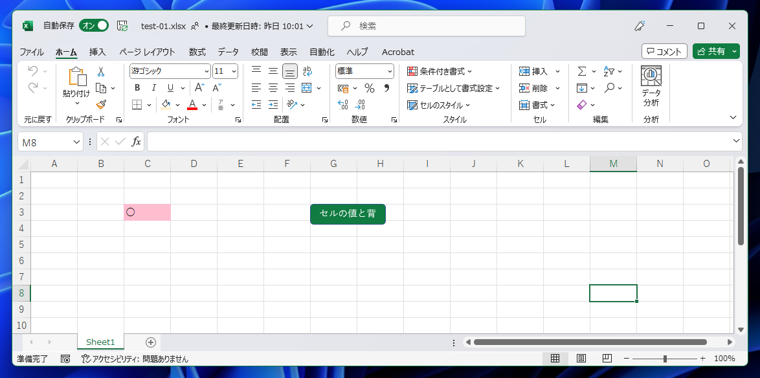The image size is (760, 378).
Task: Open the font name dropdown 游ゴシック
Action: (206, 71)
